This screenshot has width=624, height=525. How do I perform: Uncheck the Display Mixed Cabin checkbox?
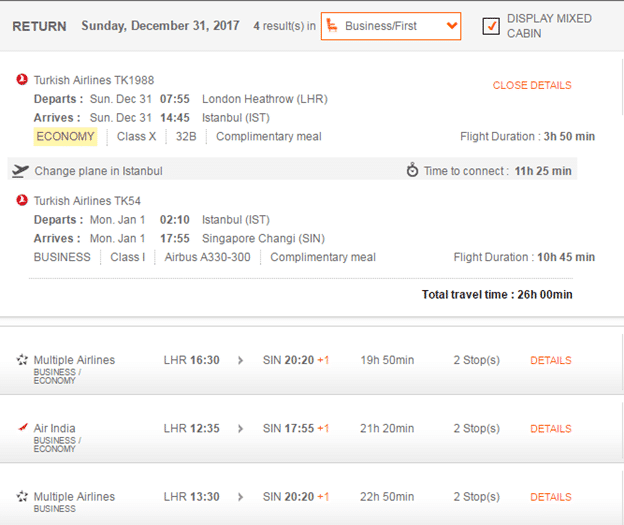click(491, 26)
